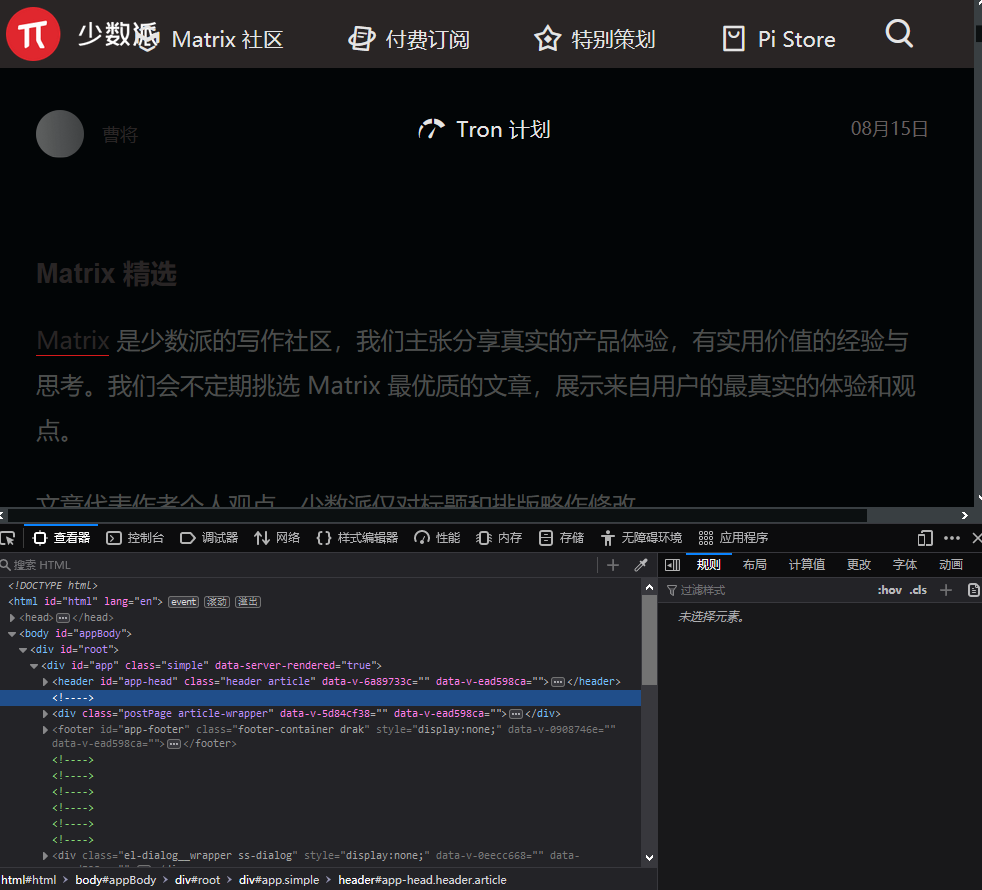This screenshot has height=890, width=982.
Task: Click div#root in the breadcrumb
Action: [x=197, y=880]
